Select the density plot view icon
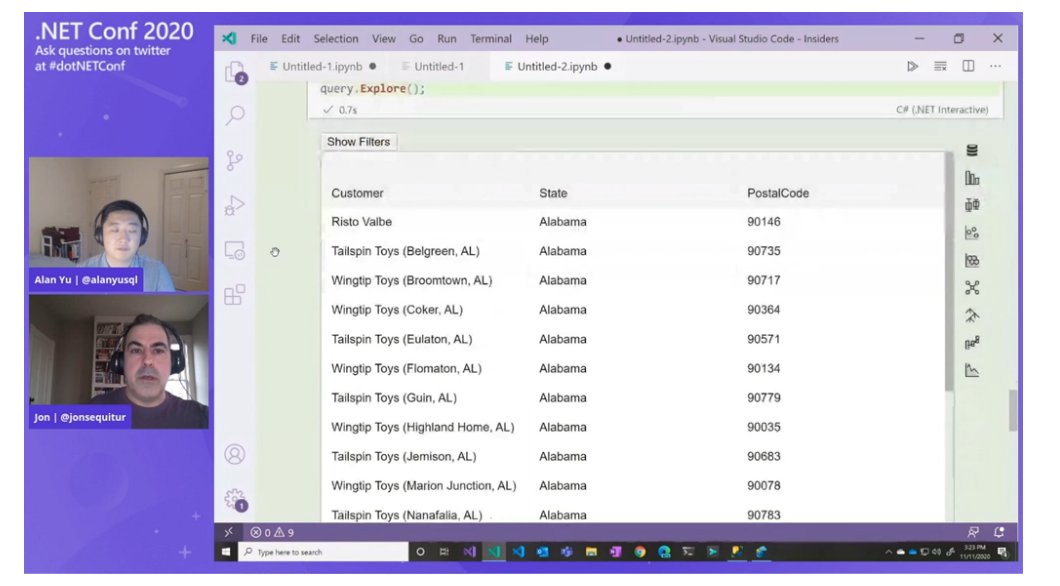 click(971, 260)
